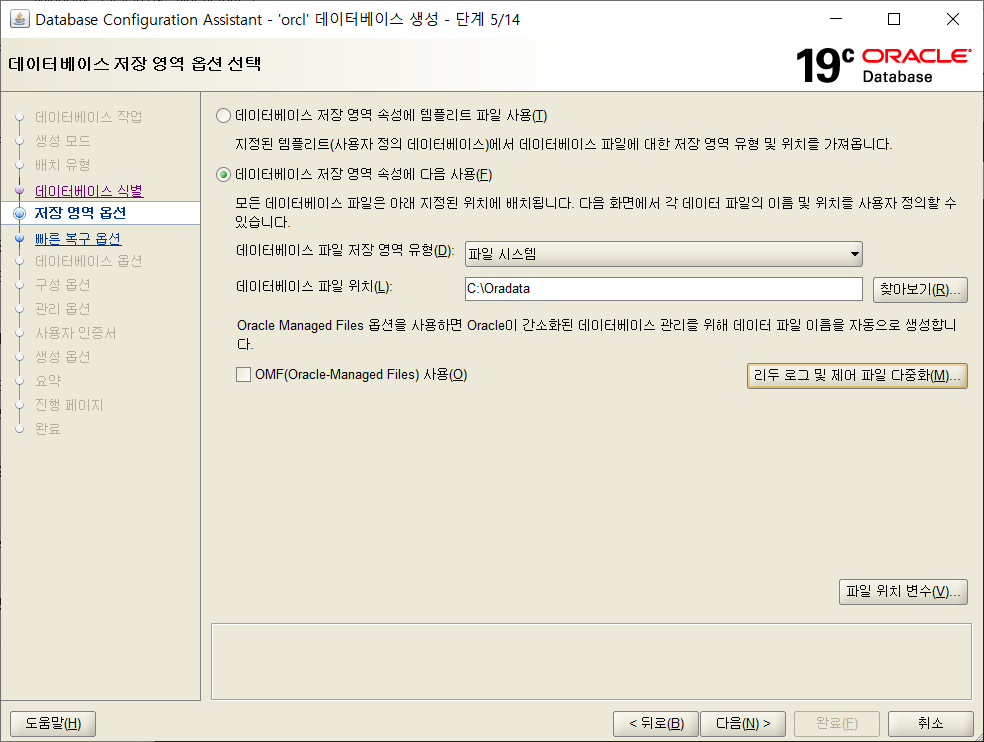
Task: Click the 파일 위치 변수(V) button
Action: point(903,591)
